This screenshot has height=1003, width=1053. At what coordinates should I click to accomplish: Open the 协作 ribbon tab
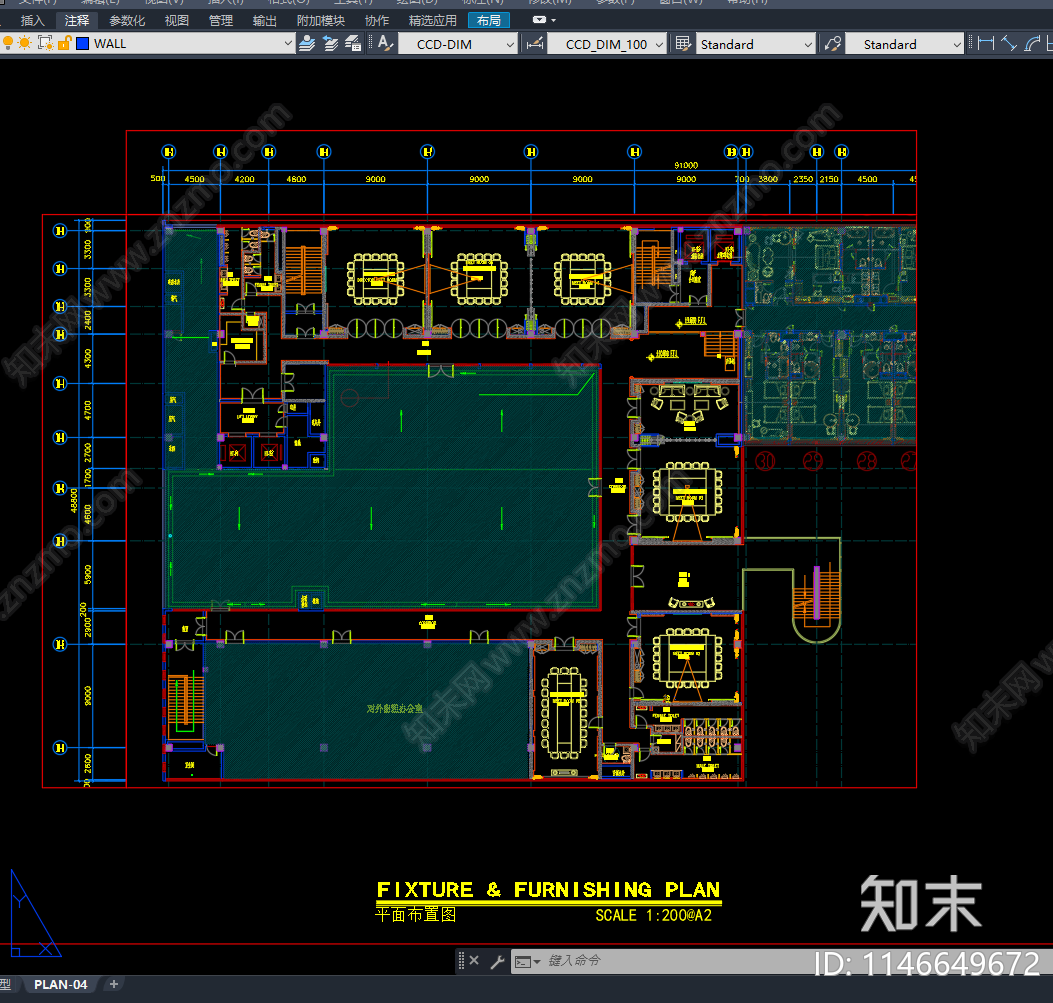click(377, 21)
